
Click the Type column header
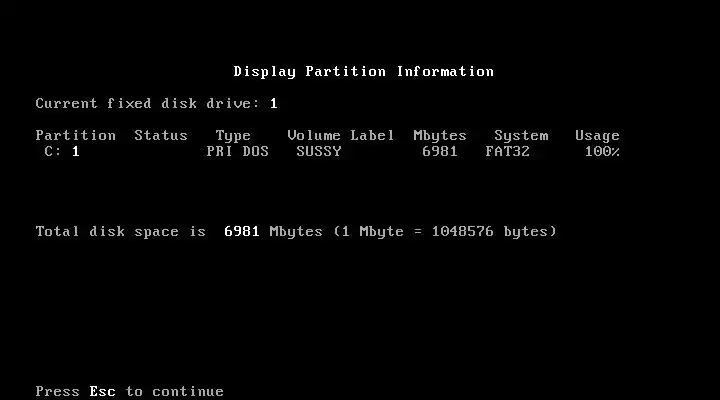[233, 136]
